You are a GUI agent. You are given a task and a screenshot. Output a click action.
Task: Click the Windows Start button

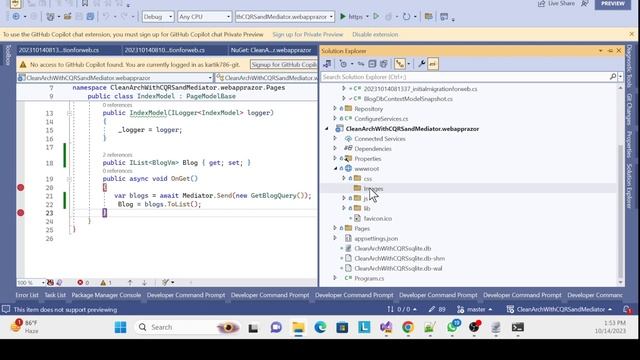[x=120, y=327]
